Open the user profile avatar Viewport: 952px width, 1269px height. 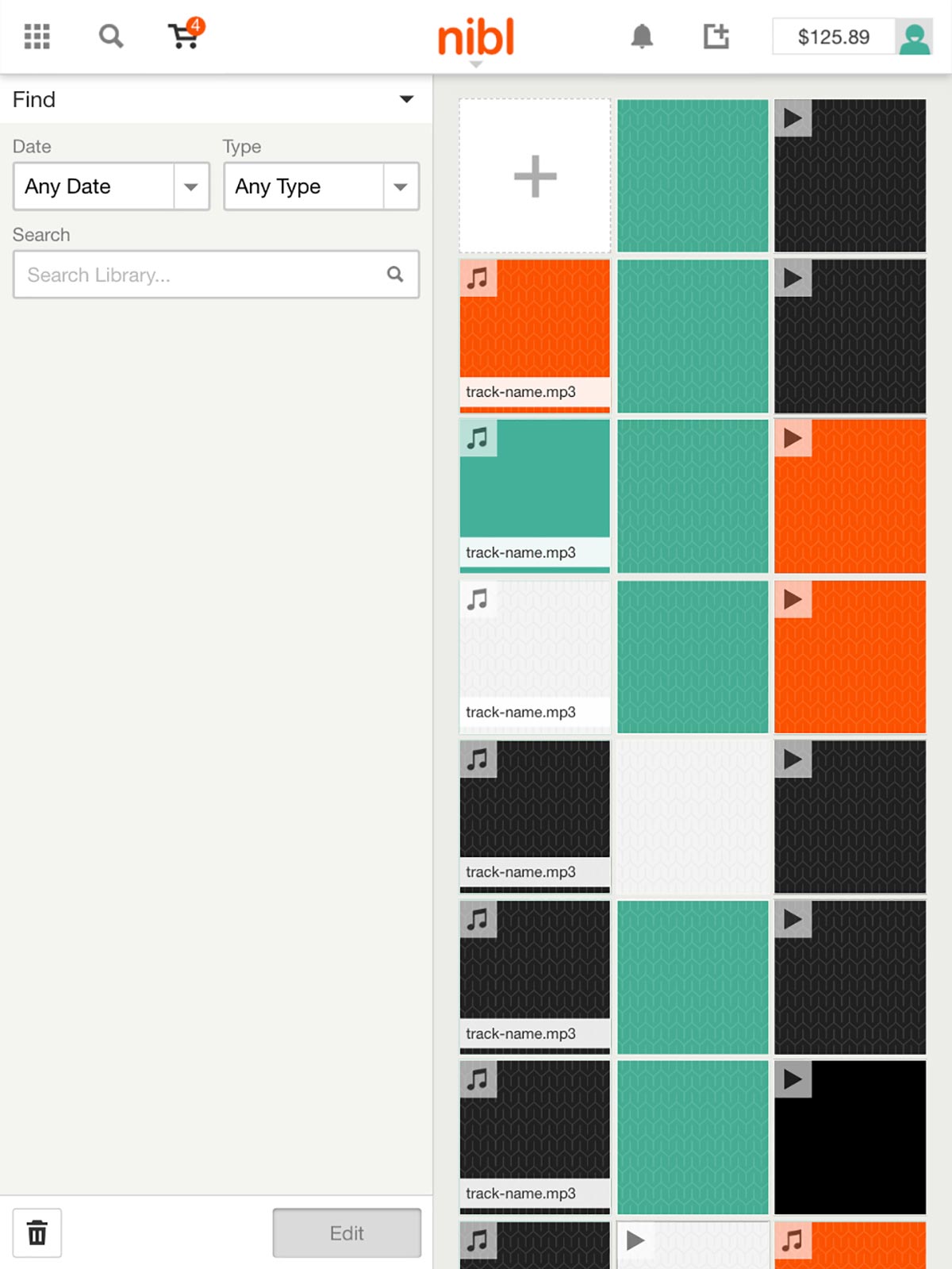tap(914, 37)
